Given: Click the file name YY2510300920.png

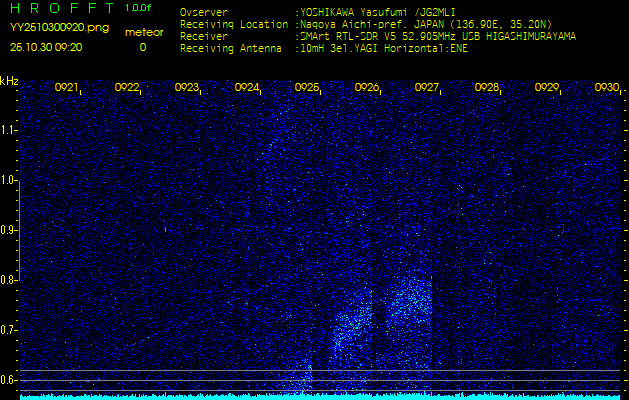Looking at the screenshot, I should [x=59, y=28].
